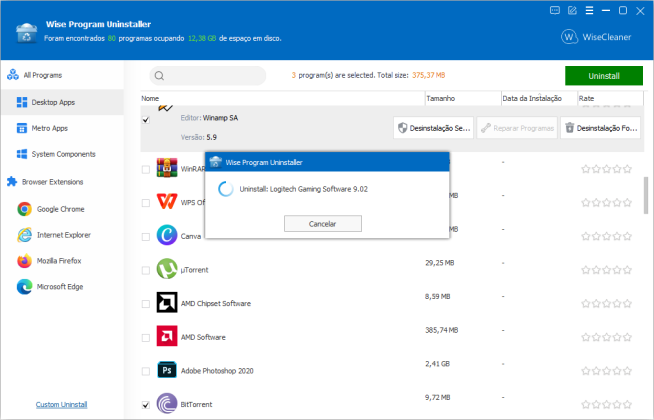Click the Mozilla Firefox icon in sidebar
The width and height of the screenshot is (654, 420).
click(x=25, y=261)
